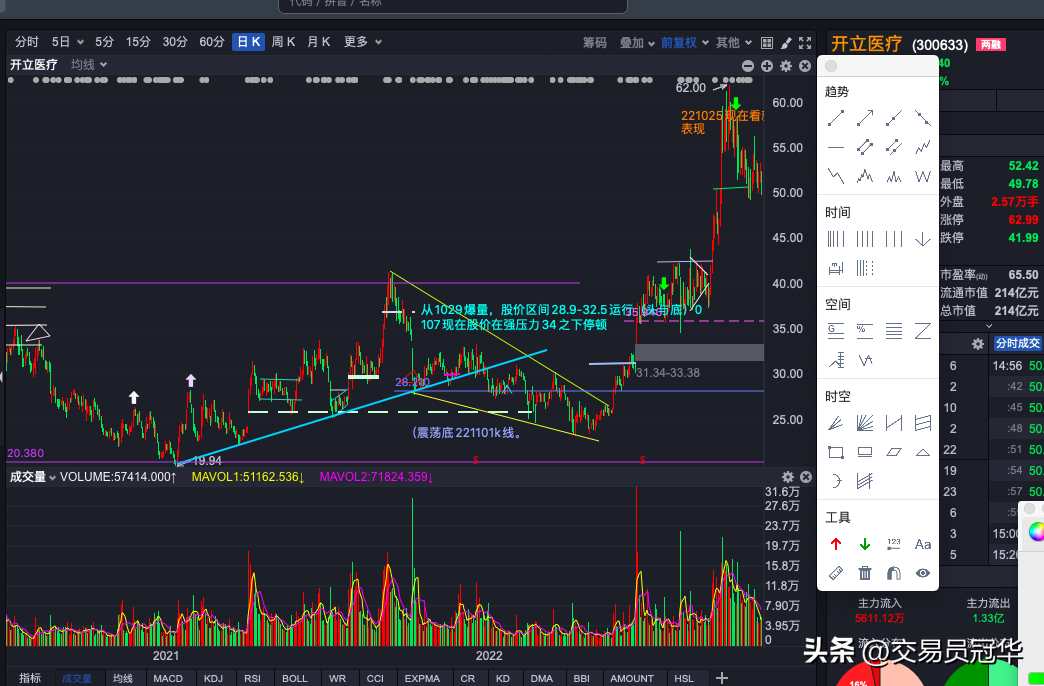
Task: Open settings gear beside 分时成交
Action: tap(977, 344)
